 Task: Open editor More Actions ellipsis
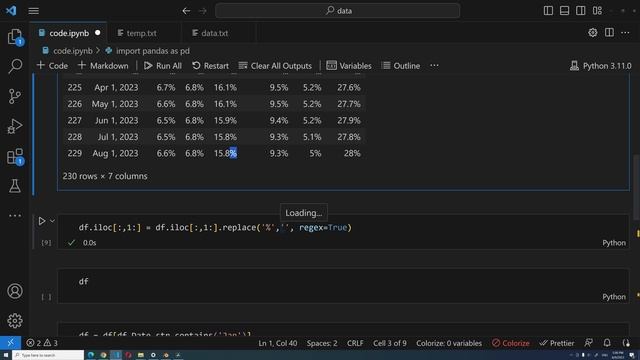pos(625,33)
